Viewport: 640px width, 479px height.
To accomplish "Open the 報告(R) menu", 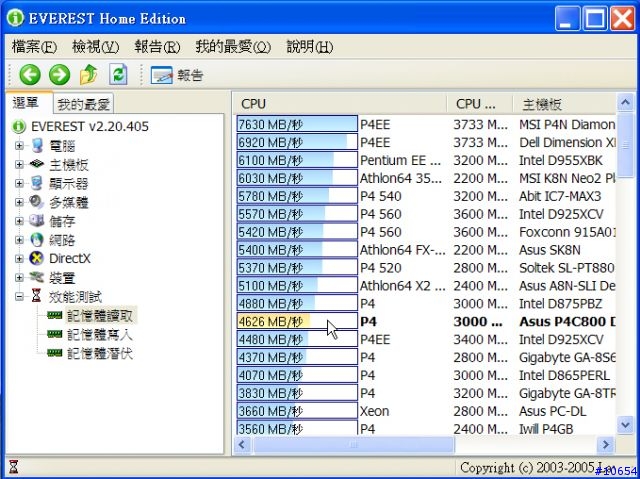I will pos(157,47).
